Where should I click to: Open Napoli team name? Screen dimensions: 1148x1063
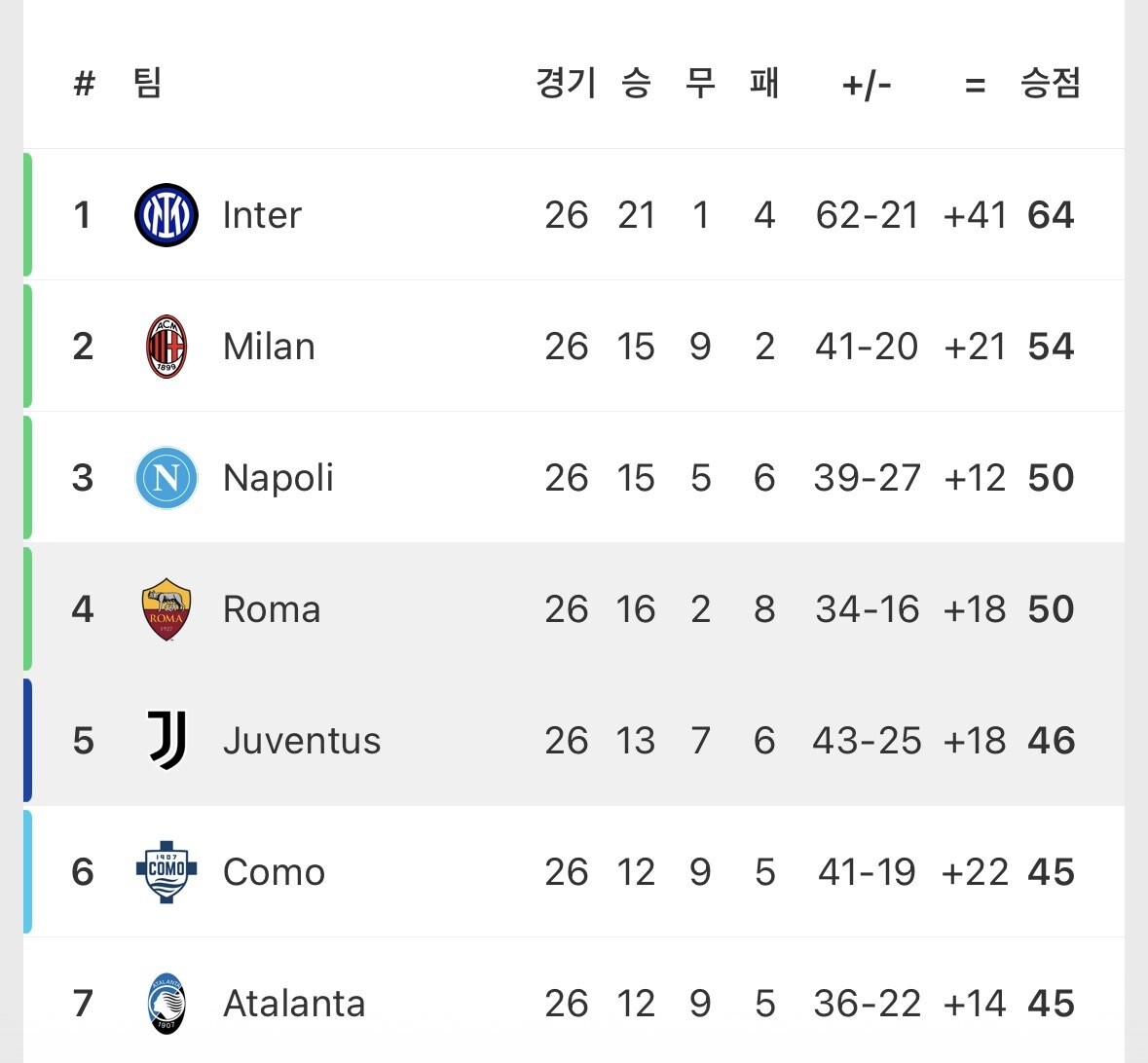pos(278,478)
